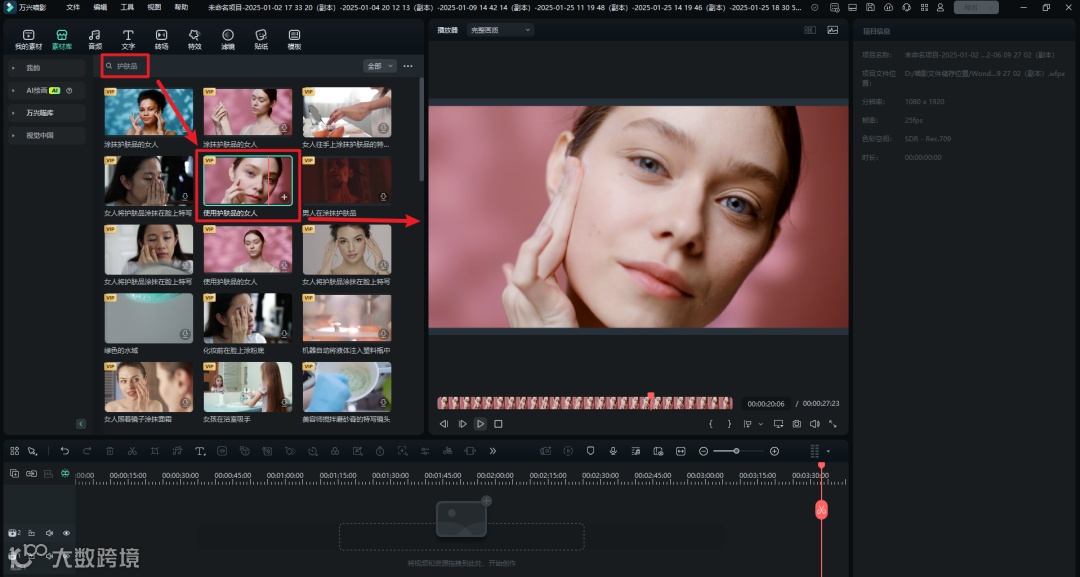This screenshot has height=577, width=1080.
Task: Set the mark-in point bracket
Action: [711, 424]
